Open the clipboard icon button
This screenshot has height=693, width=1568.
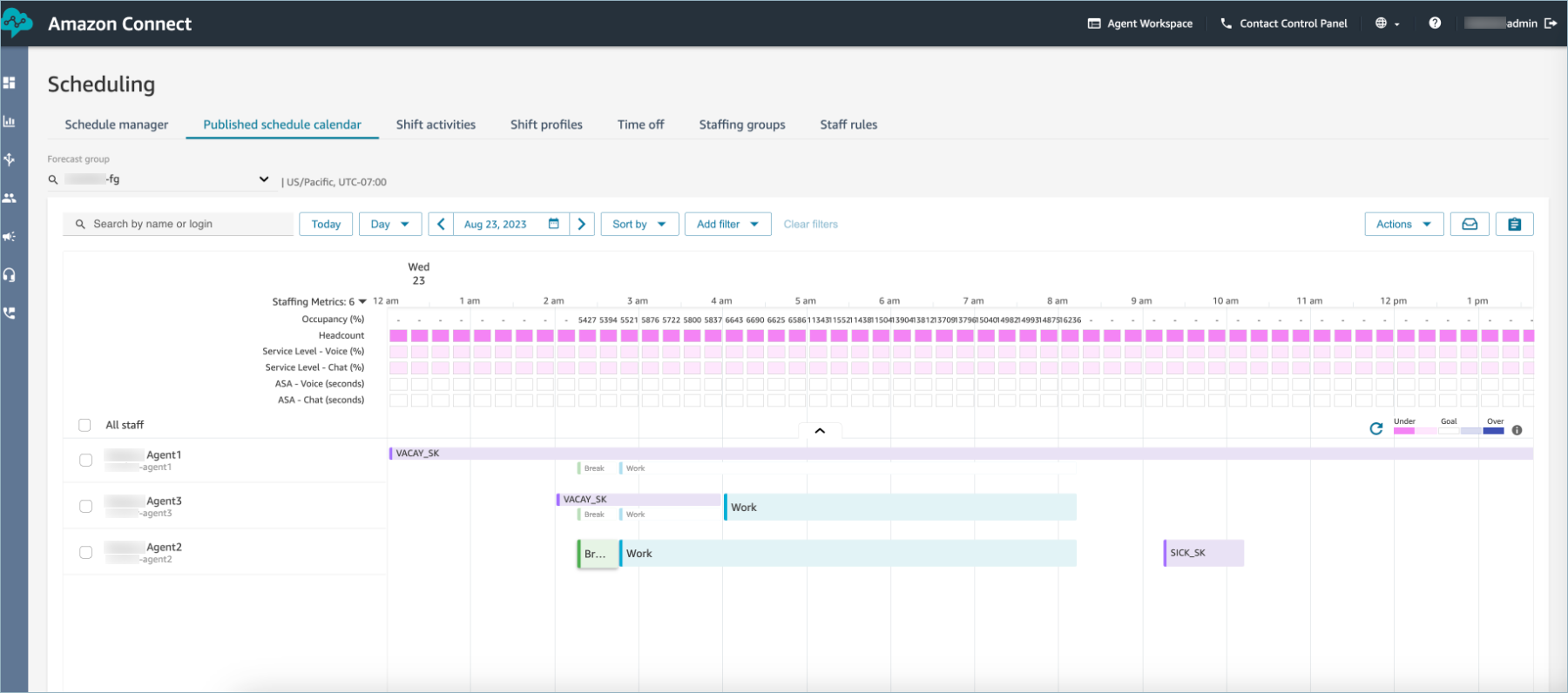point(1514,224)
